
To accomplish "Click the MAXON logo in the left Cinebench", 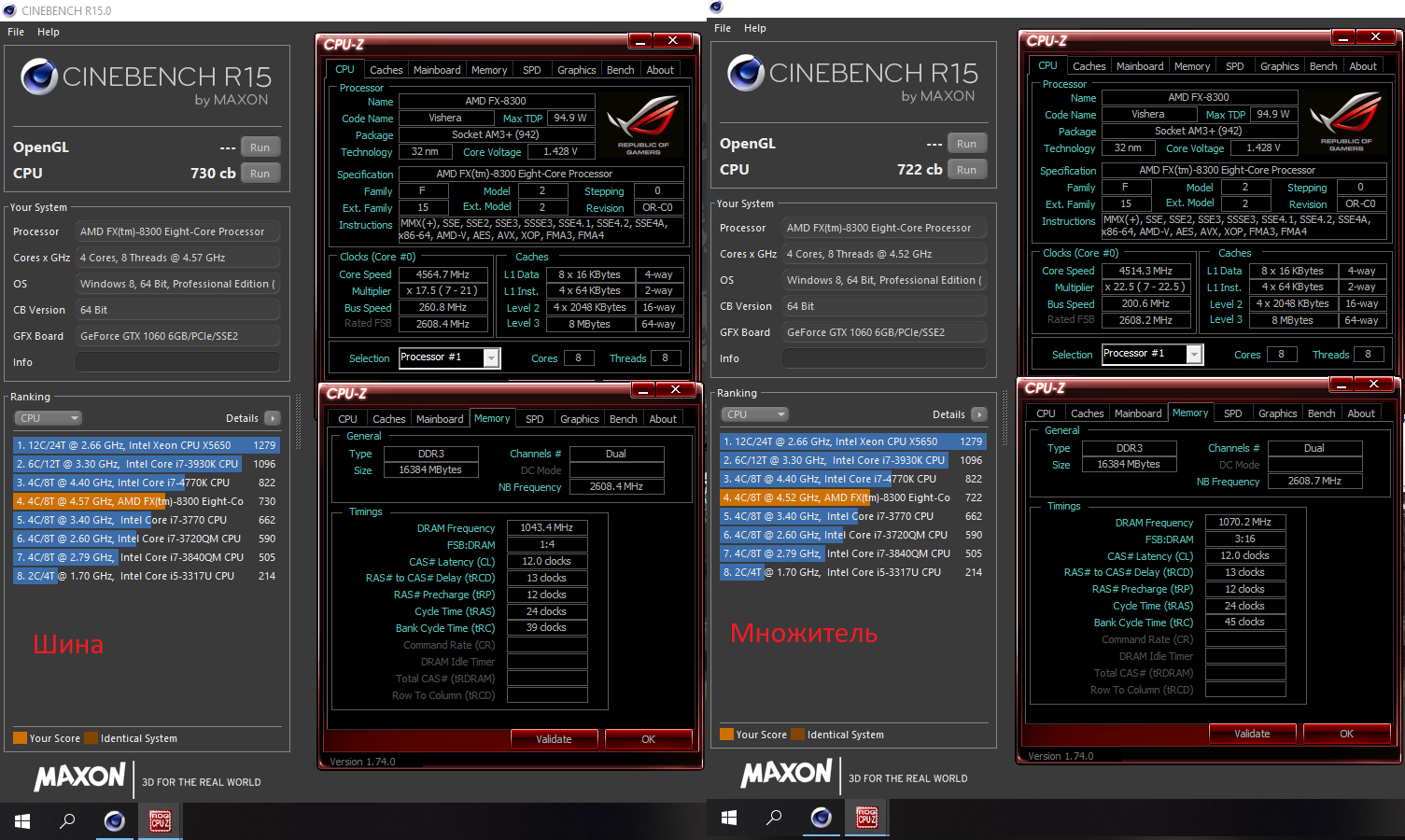I will coord(80,777).
